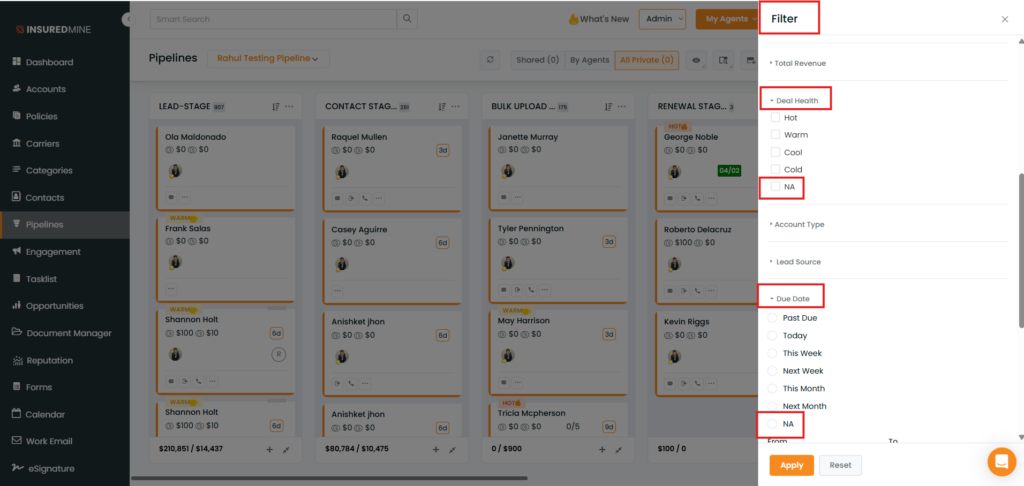Click the eye visibility icon in toolbar
Viewport: 1024px width, 486px height.
click(x=696, y=60)
